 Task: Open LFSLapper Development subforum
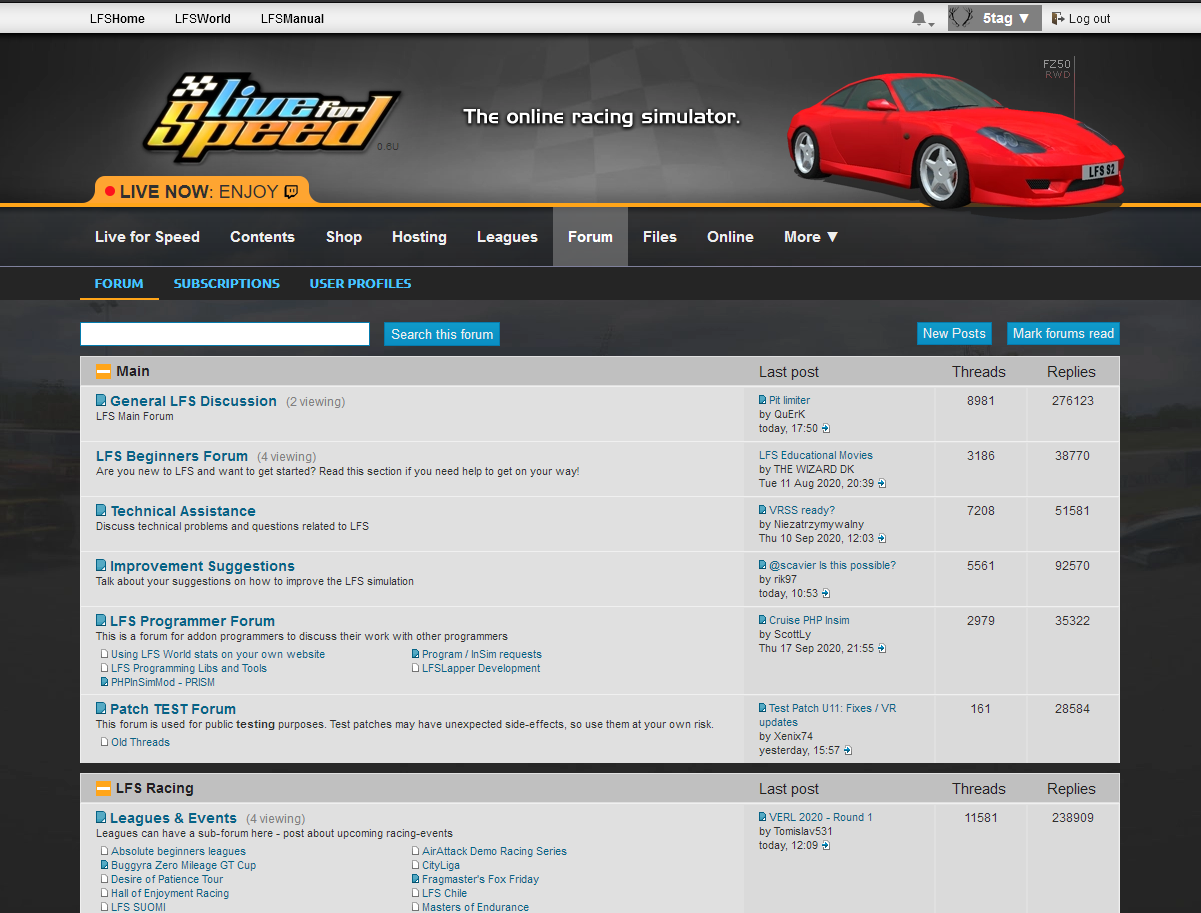tap(481, 668)
